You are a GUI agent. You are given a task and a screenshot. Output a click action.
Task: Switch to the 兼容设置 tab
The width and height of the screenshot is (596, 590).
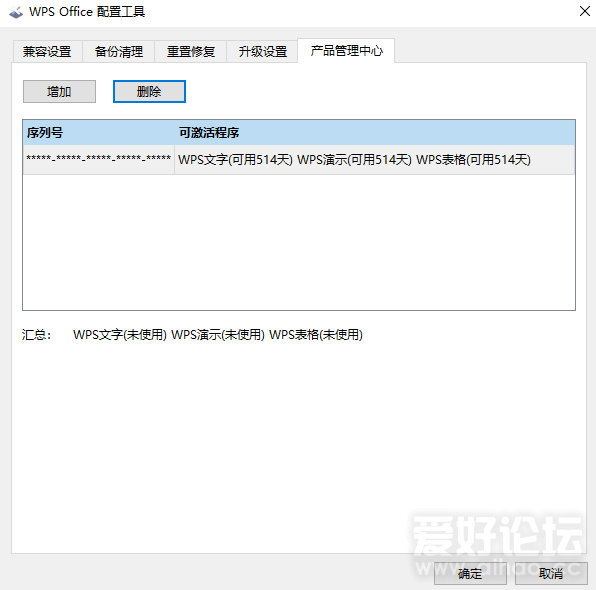47,51
